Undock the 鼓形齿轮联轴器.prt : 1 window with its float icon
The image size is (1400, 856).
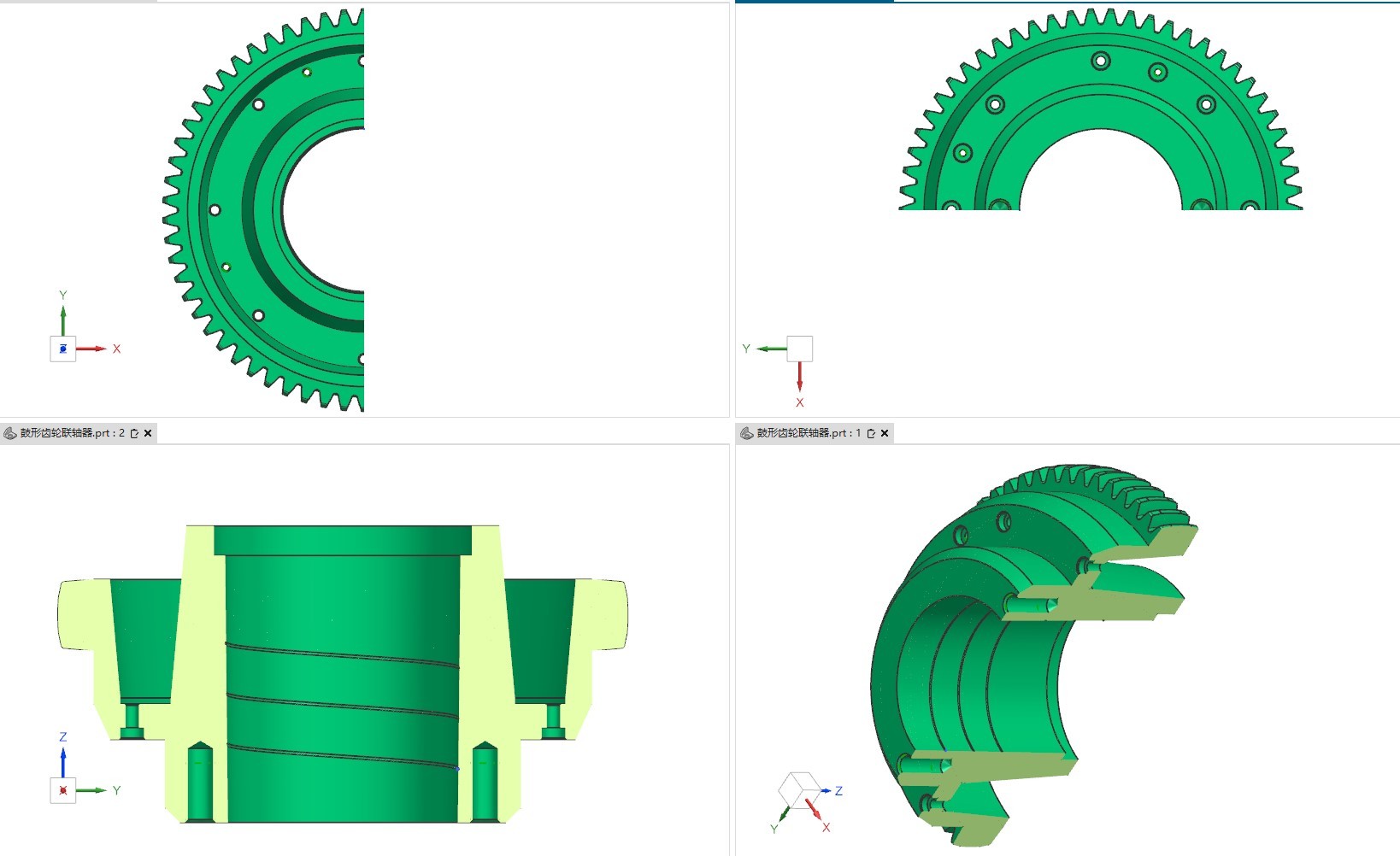coord(871,433)
